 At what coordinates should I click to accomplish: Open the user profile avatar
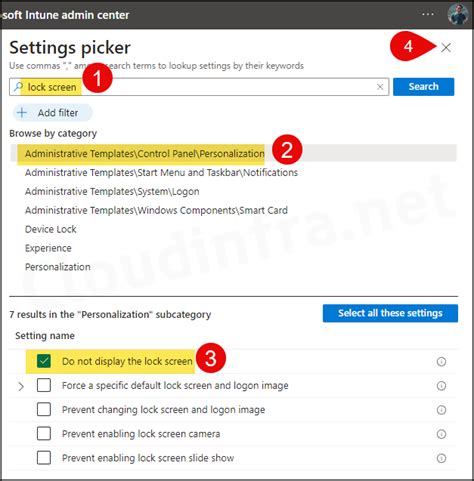[458, 14]
